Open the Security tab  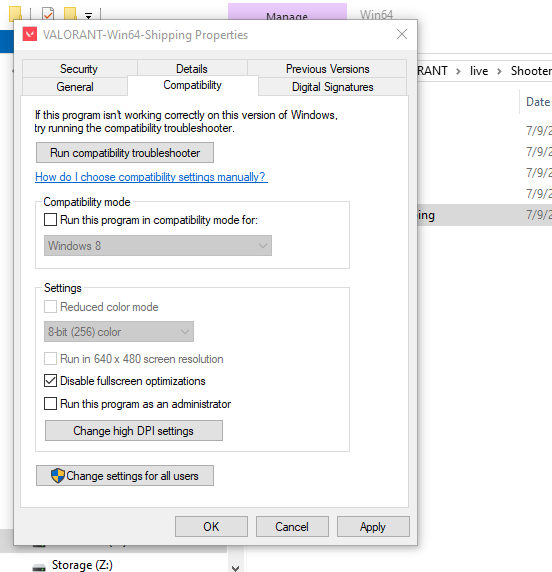(x=79, y=69)
